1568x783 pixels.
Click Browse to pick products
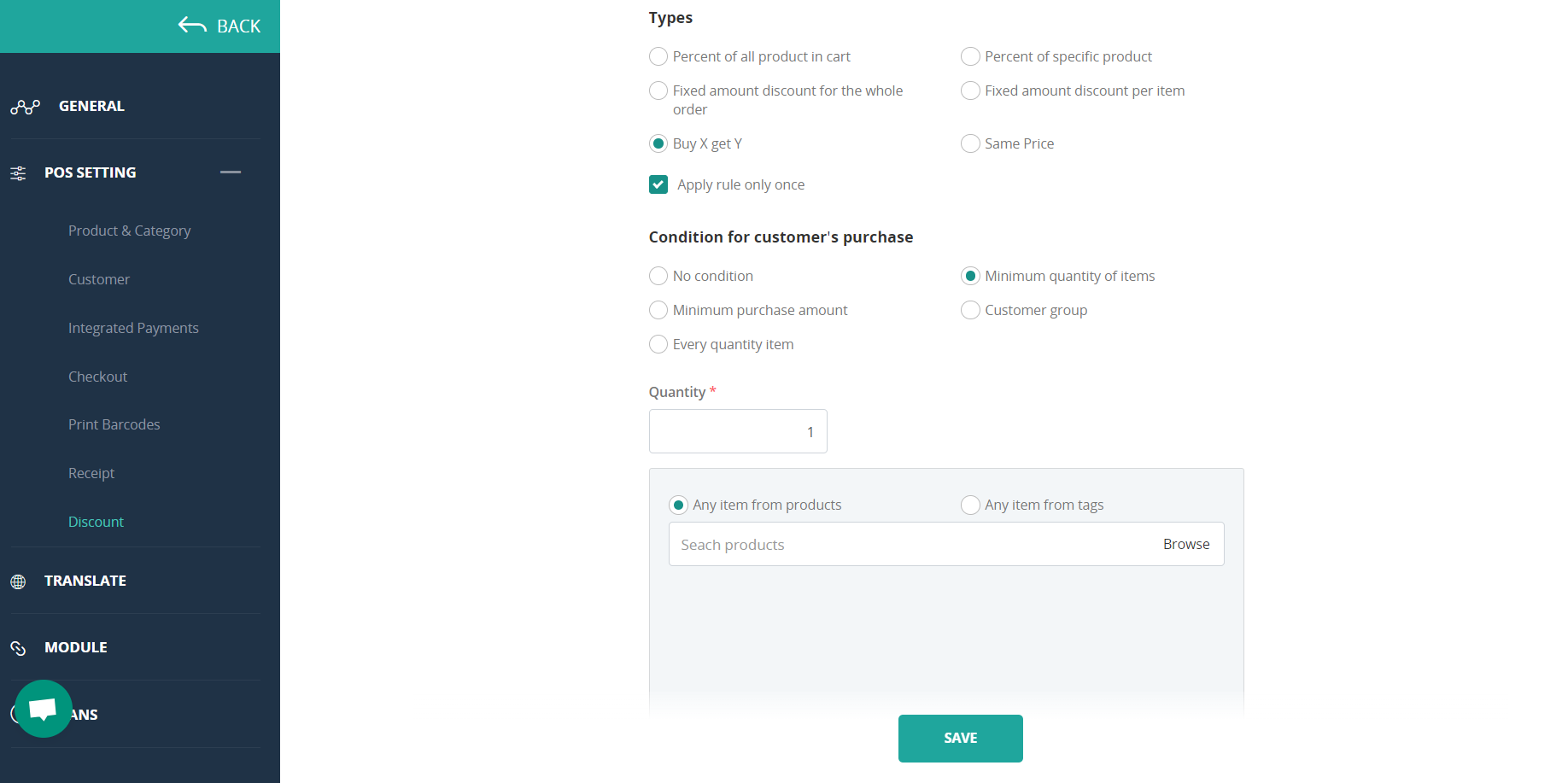(x=1185, y=544)
